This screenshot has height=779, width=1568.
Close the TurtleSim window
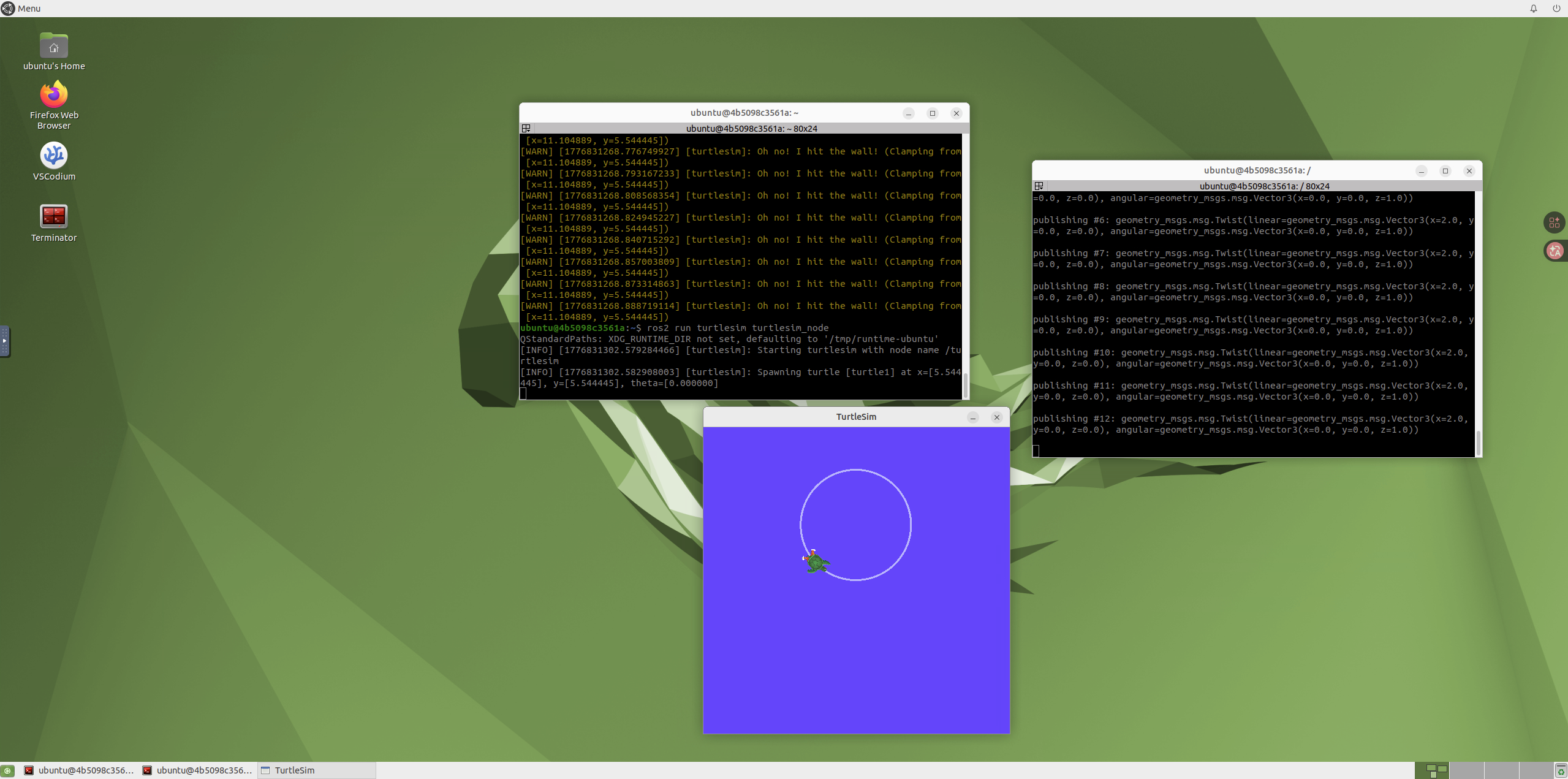click(x=997, y=417)
